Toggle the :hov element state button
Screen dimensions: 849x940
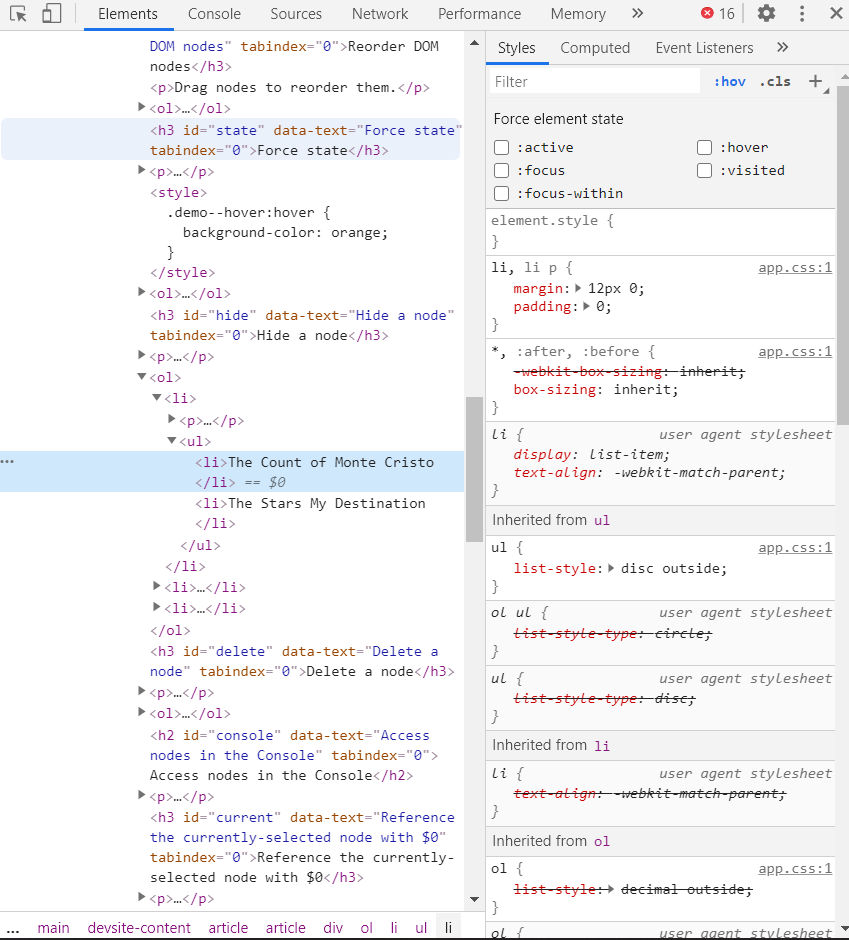click(x=729, y=82)
